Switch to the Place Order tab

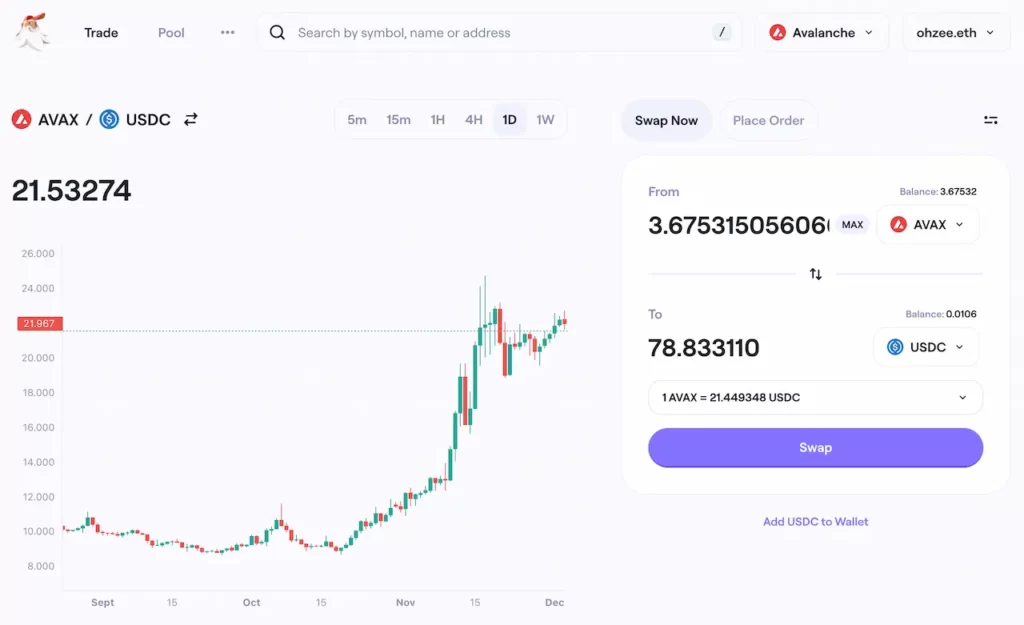768,120
